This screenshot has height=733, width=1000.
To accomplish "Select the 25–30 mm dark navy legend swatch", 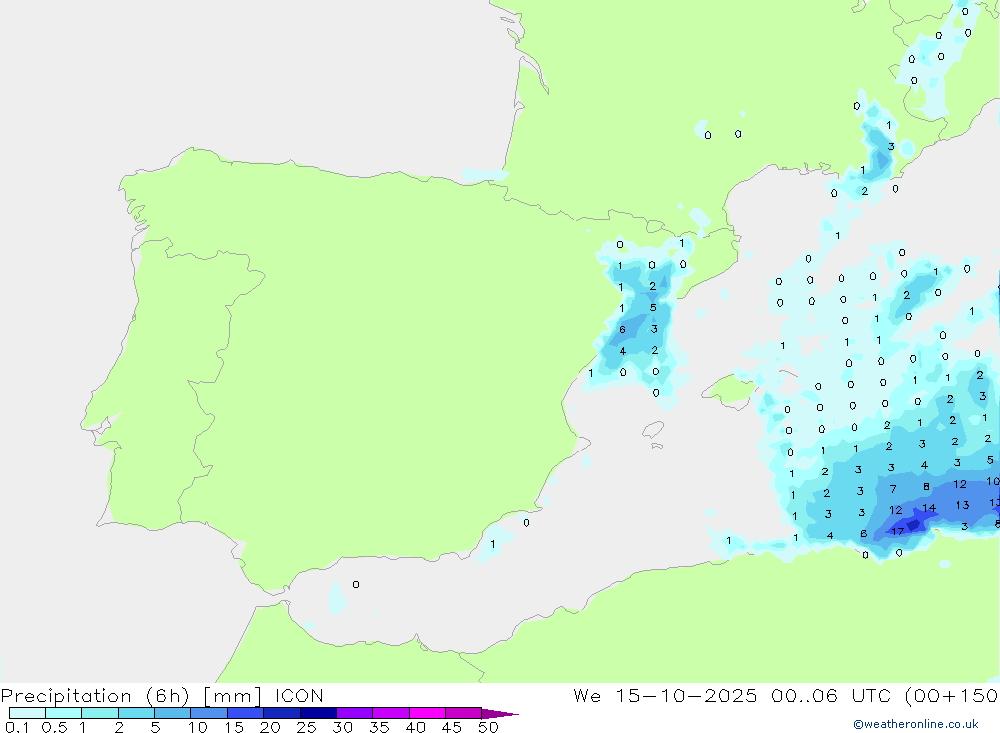I will coord(318,713).
